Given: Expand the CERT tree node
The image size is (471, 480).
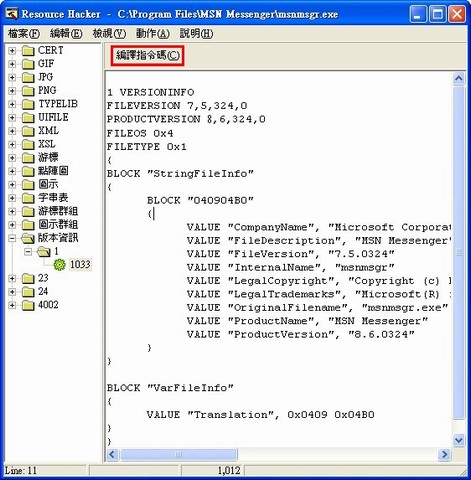Looking at the screenshot, I should 12,51.
